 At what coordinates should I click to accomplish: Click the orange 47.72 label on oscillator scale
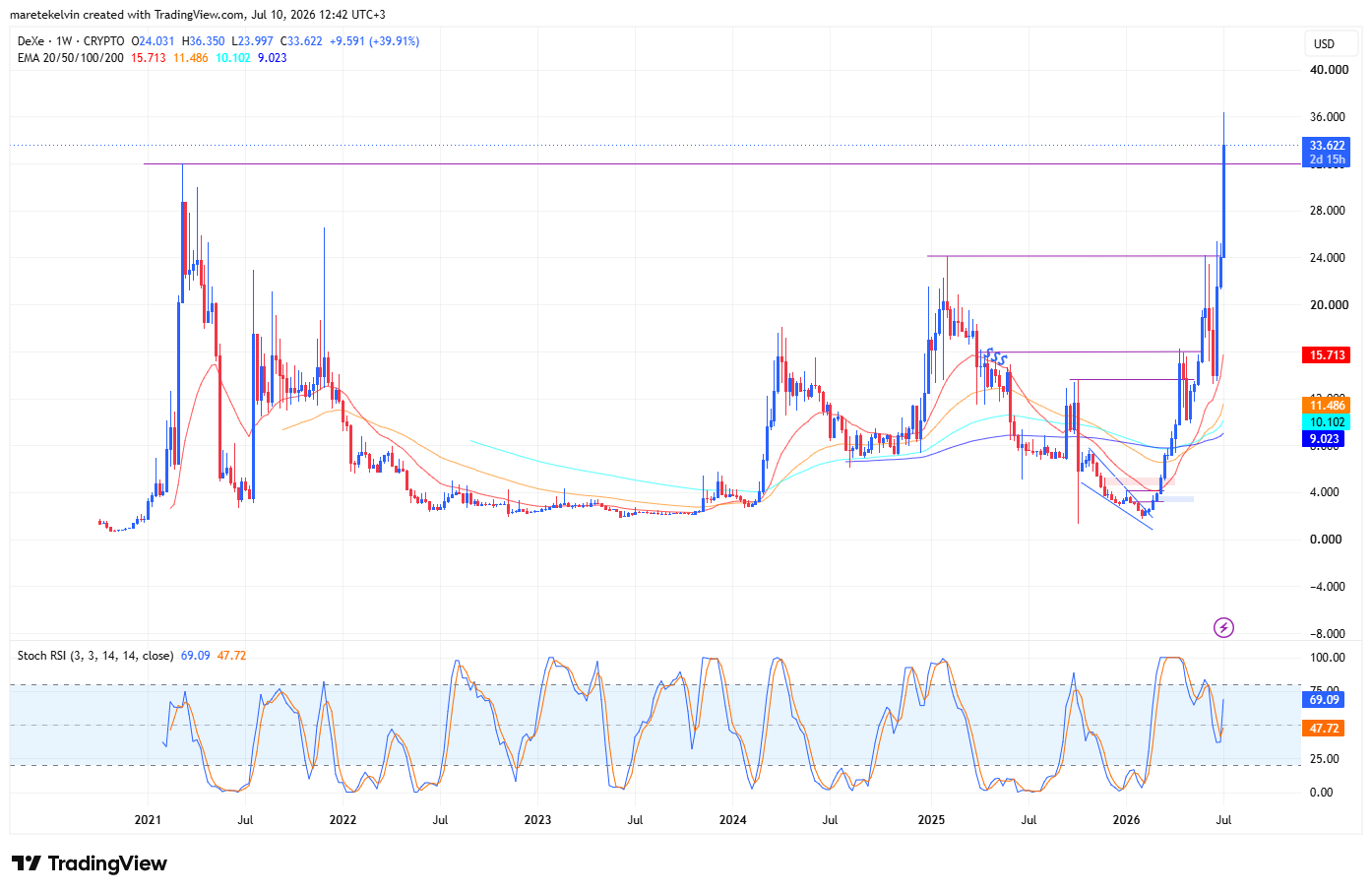pyautogui.click(x=1323, y=729)
